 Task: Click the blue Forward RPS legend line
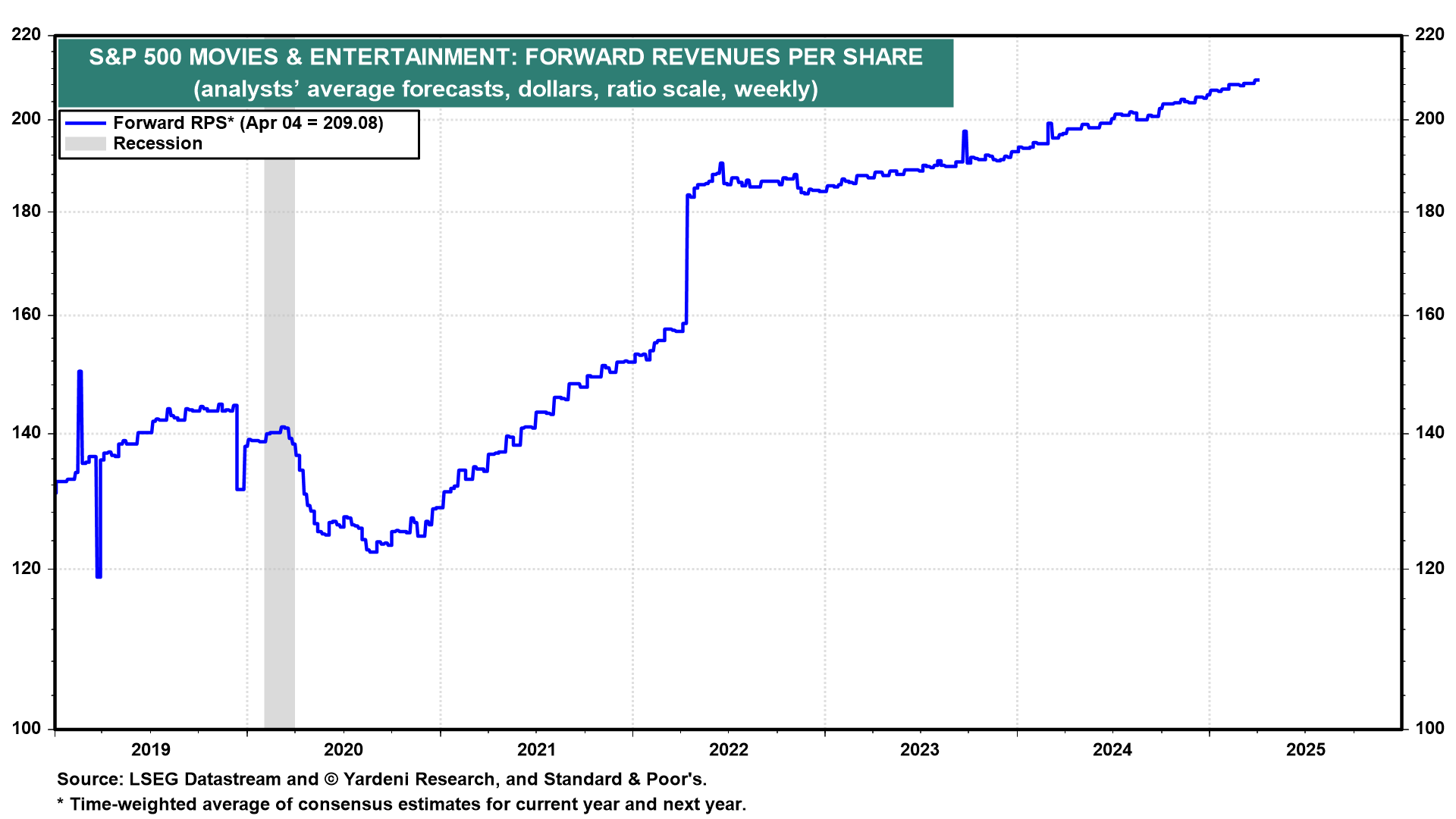click(85, 123)
